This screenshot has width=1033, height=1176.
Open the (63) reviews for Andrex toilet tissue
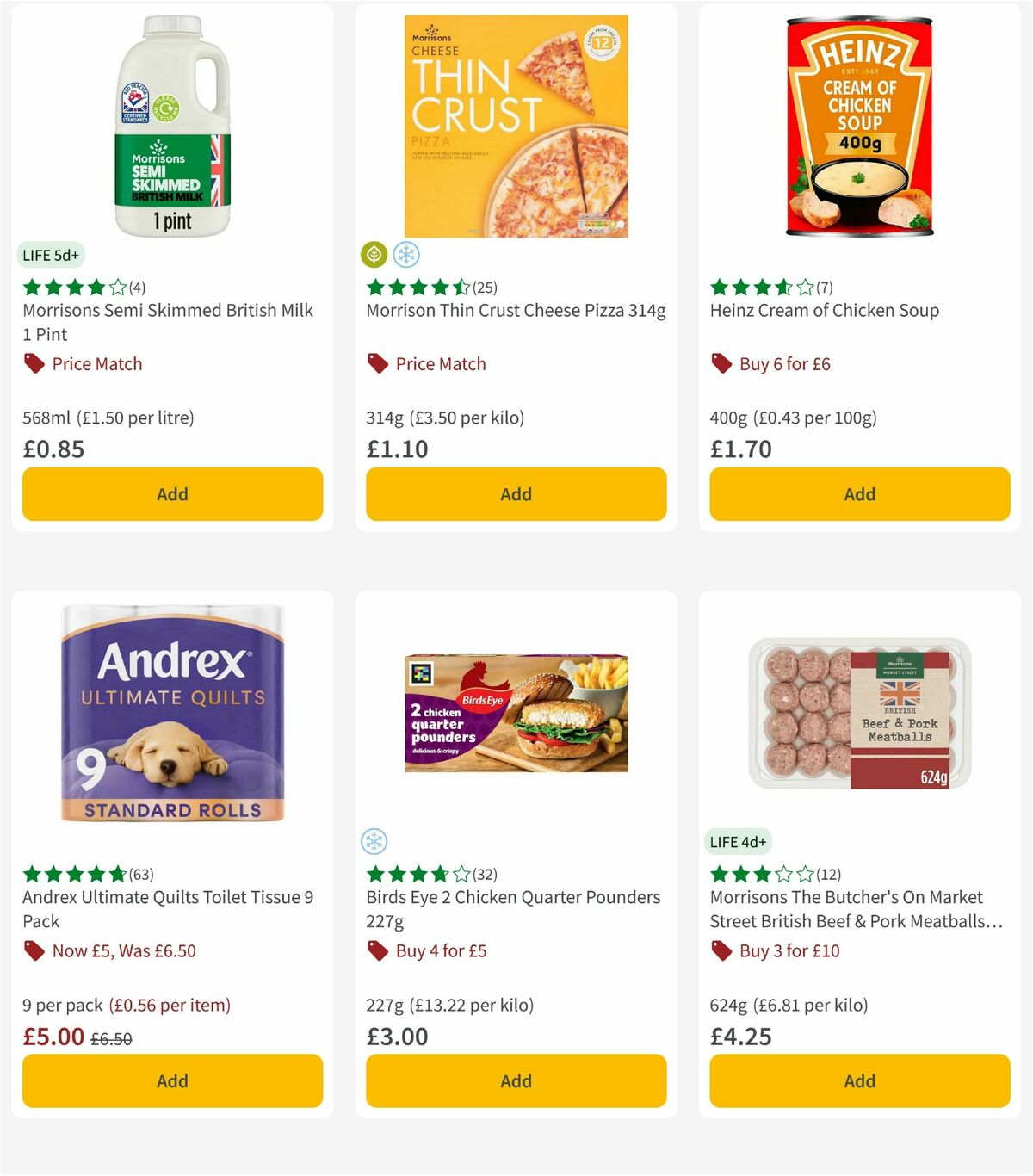140,874
